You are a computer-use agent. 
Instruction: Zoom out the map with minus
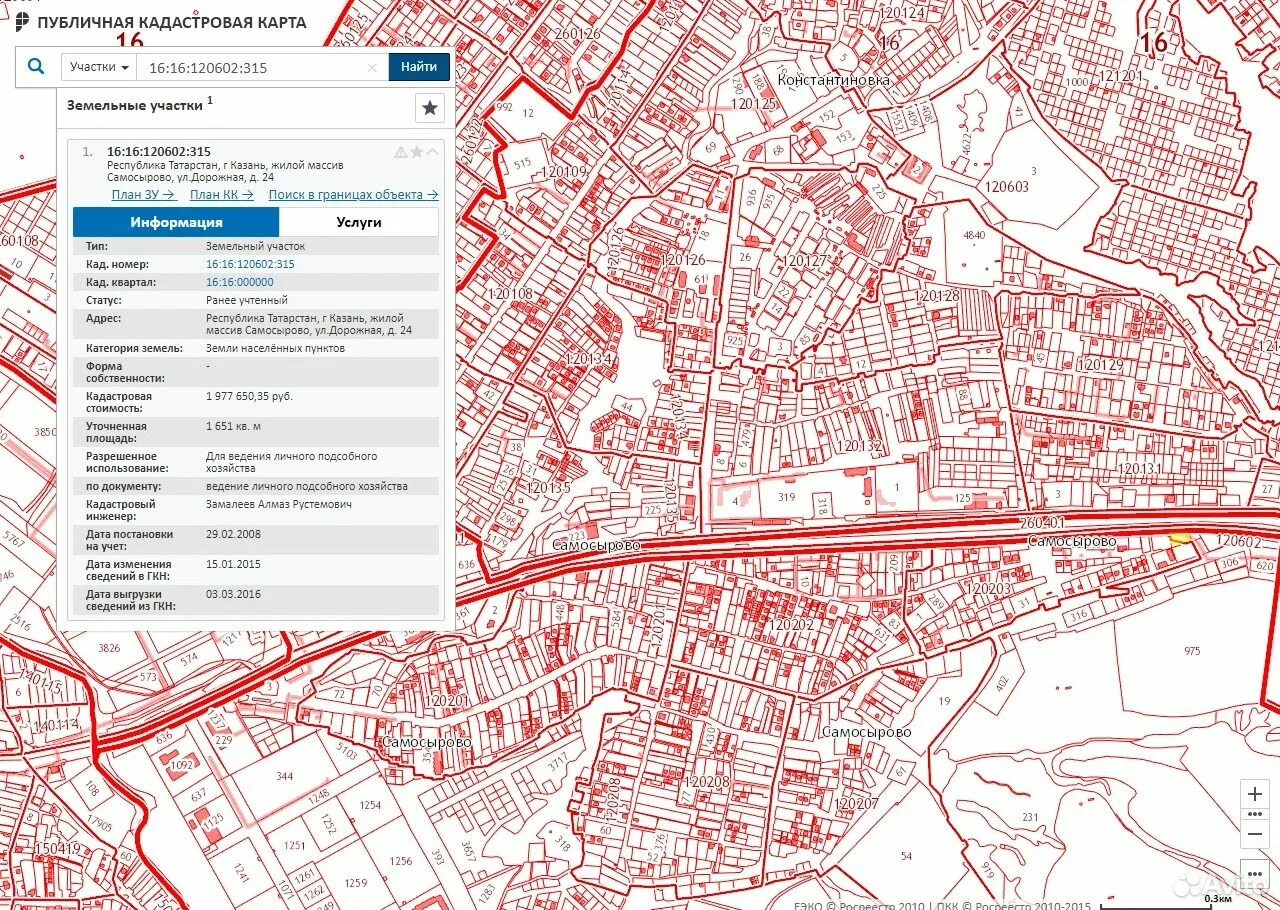[x=1255, y=833]
